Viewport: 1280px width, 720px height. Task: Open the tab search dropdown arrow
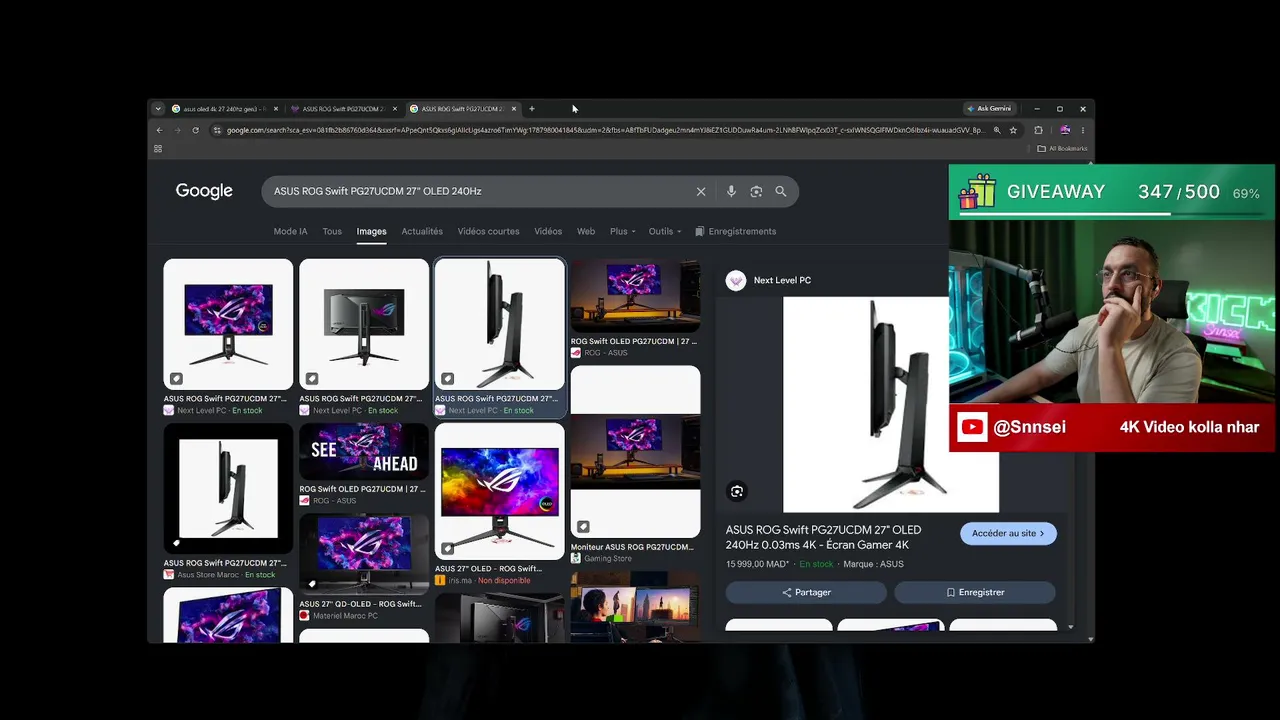point(158,108)
